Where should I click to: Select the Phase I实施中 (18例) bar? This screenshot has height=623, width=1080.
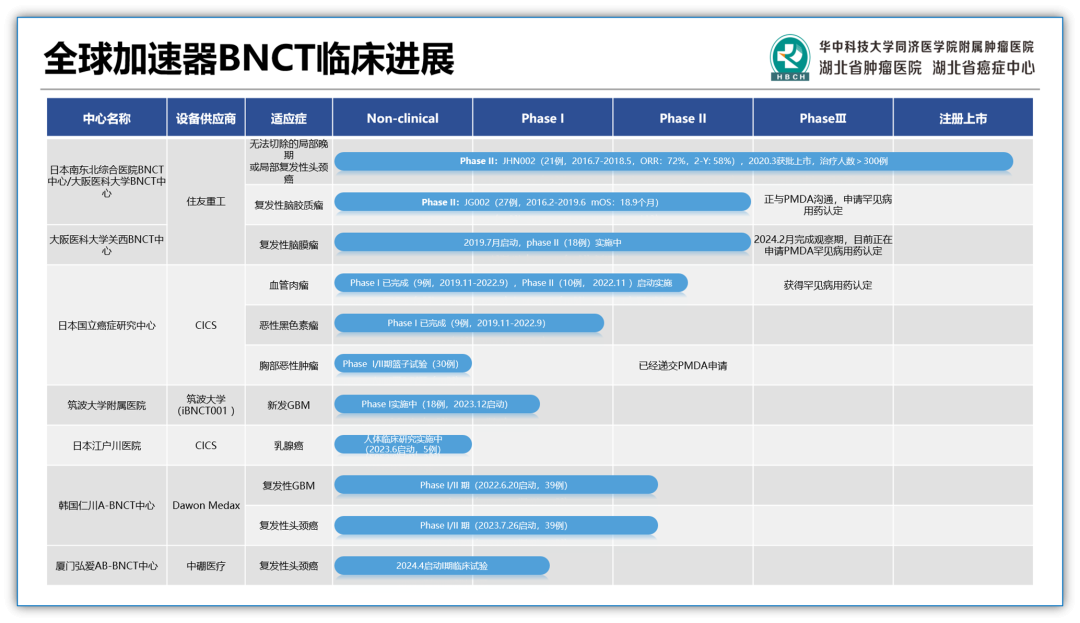pyautogui.click(x=436, y=404)
